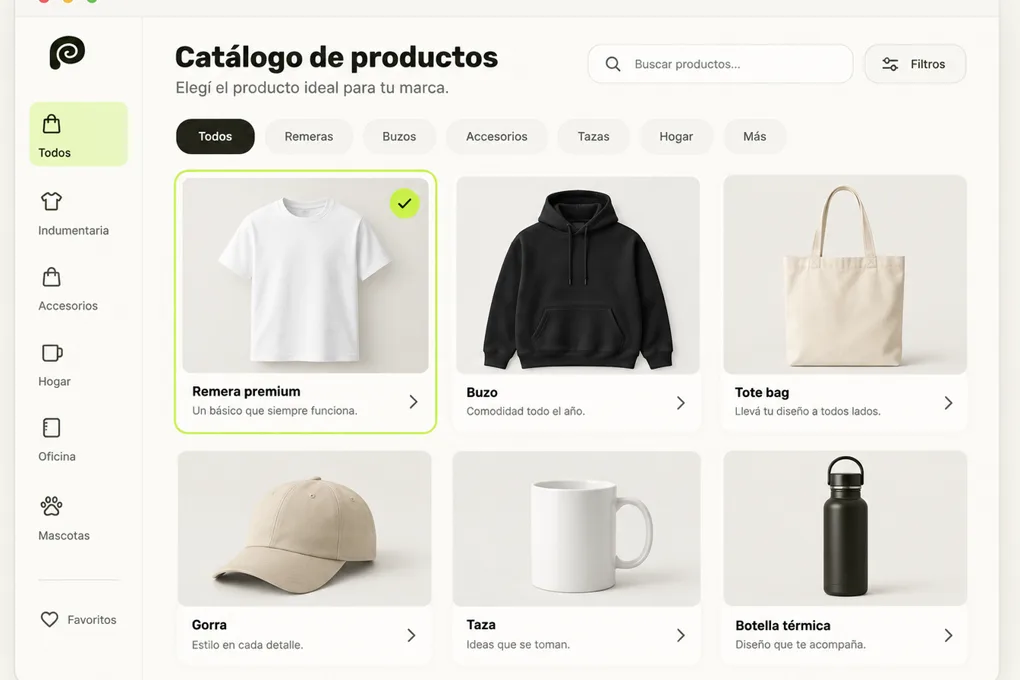
Task: Switch to the Buzos tab
Action: point(399,137)
